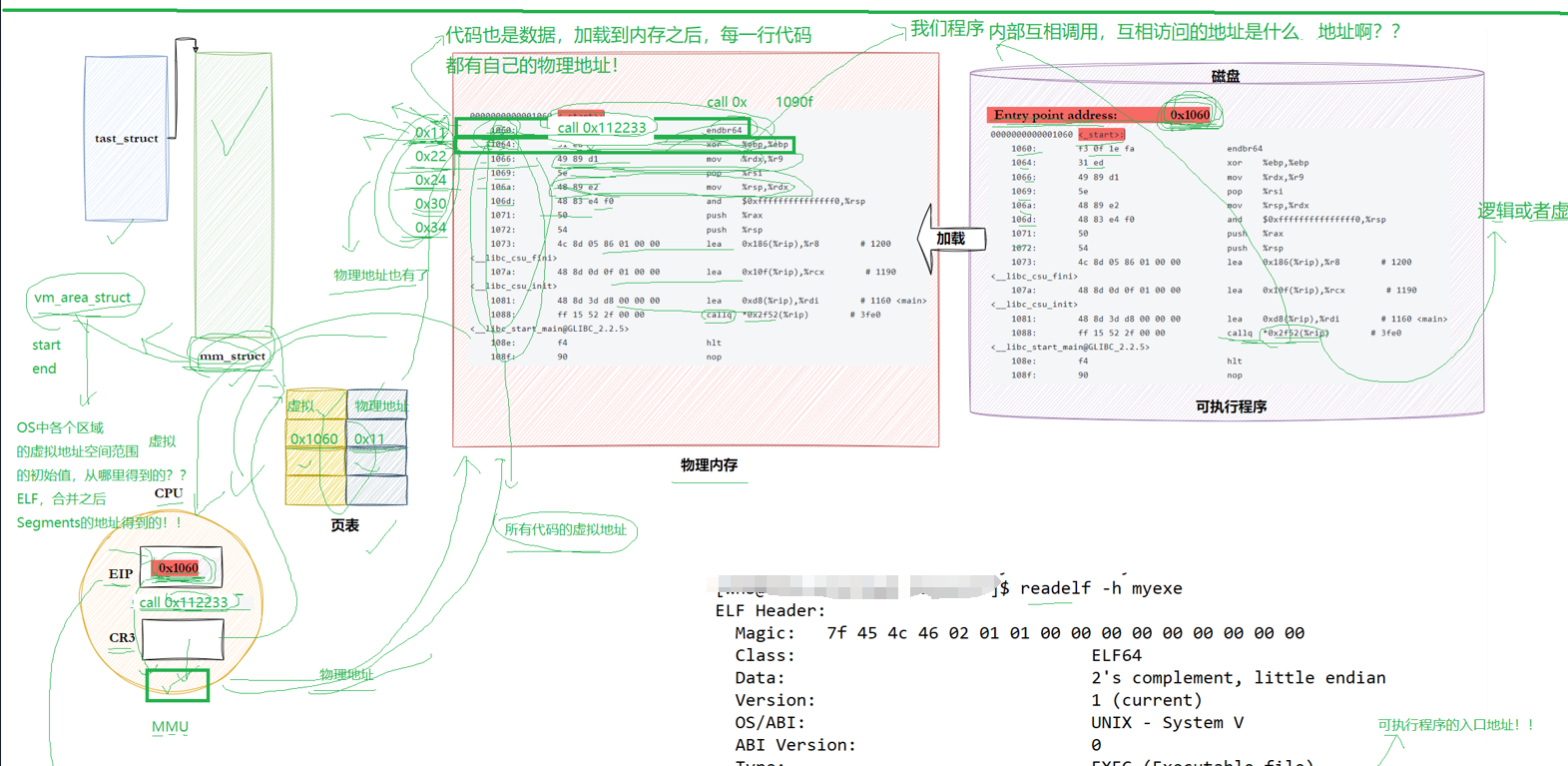Select the 'ELF Header:' line
This screenshot has width=1568, height=766.
[771, 611]
